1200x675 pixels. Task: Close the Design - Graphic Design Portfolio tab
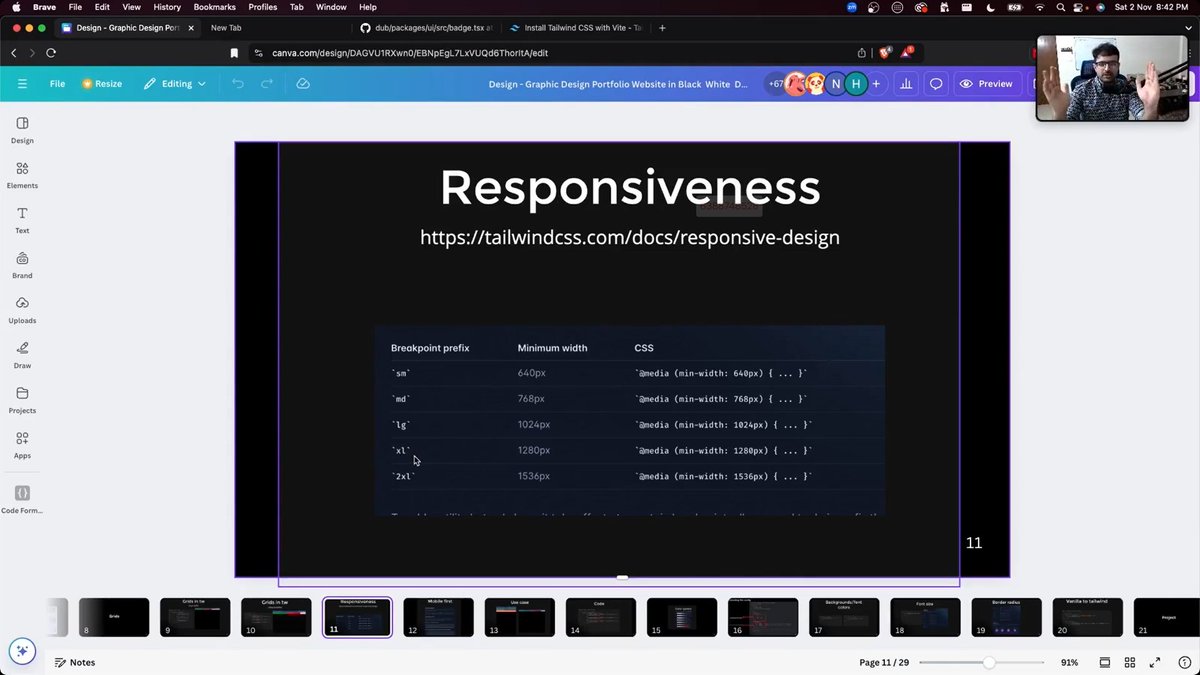click(191, 28)
